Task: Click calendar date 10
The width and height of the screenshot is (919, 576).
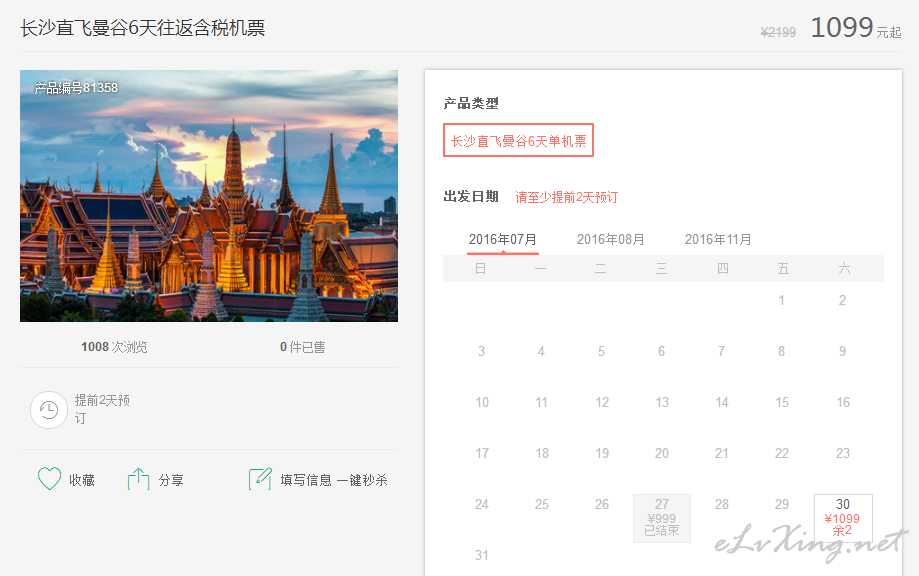Action: (482, 403)
